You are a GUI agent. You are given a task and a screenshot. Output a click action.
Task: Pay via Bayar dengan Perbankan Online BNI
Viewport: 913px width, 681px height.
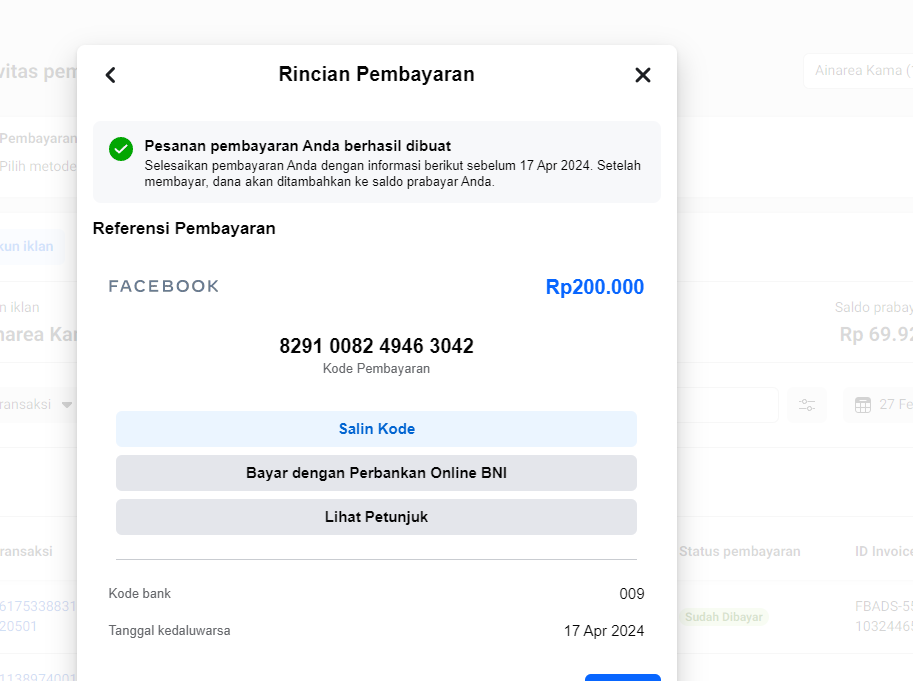coord(376,473)
